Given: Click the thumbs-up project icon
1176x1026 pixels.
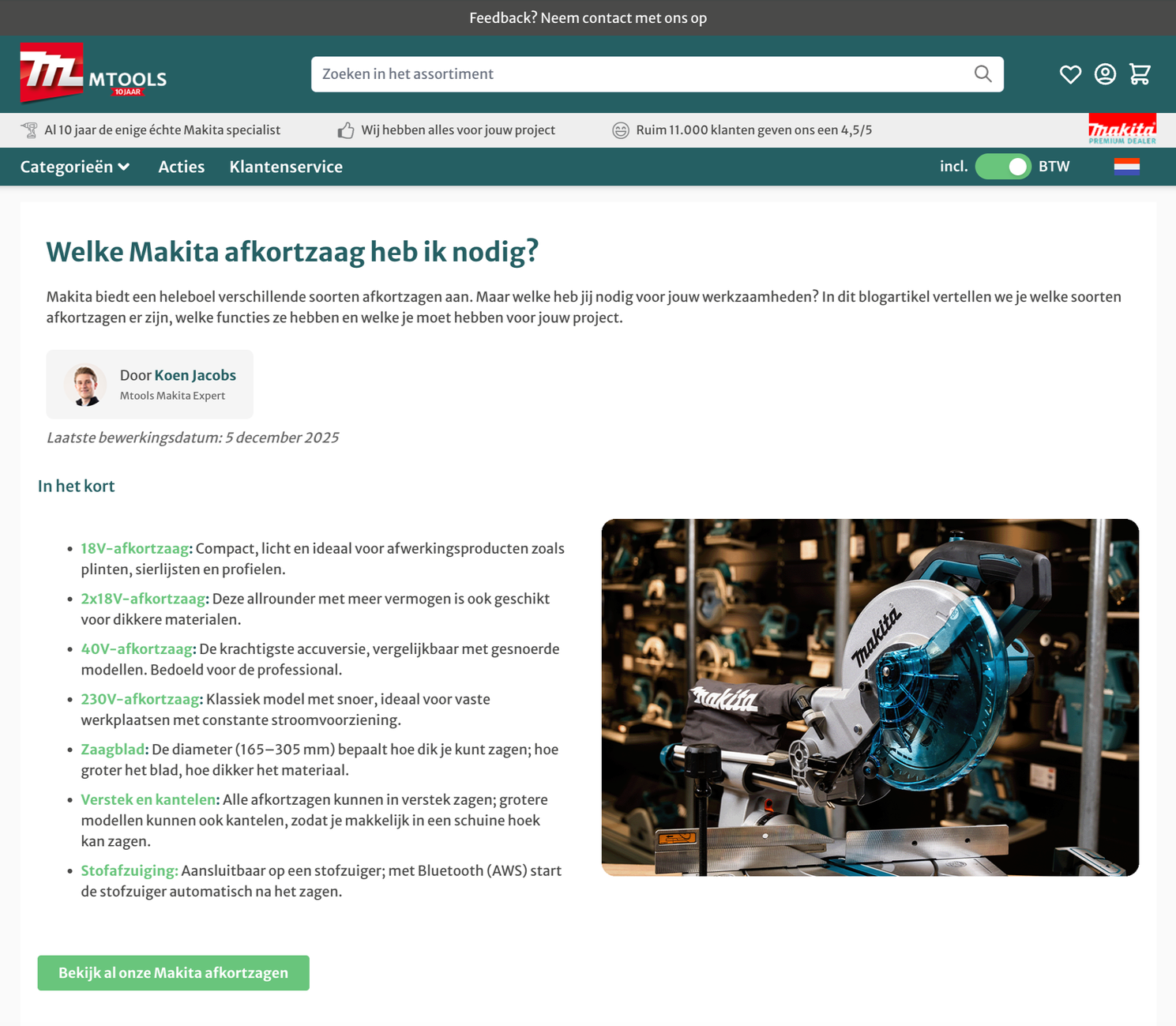Looking at the screenshot, I should [x=346, y=130].
